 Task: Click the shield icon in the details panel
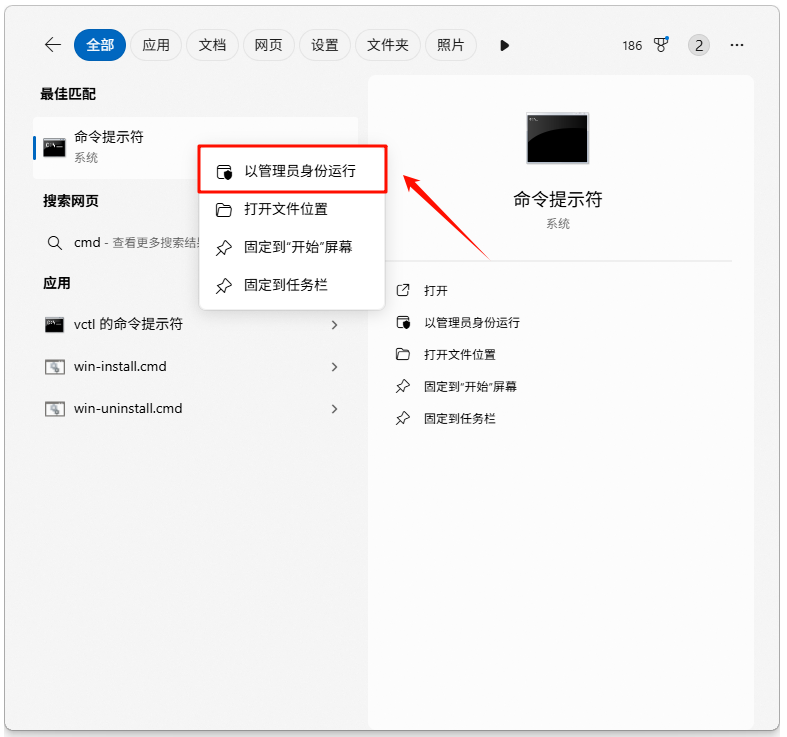pyautogui.click(x=403, y=322)
